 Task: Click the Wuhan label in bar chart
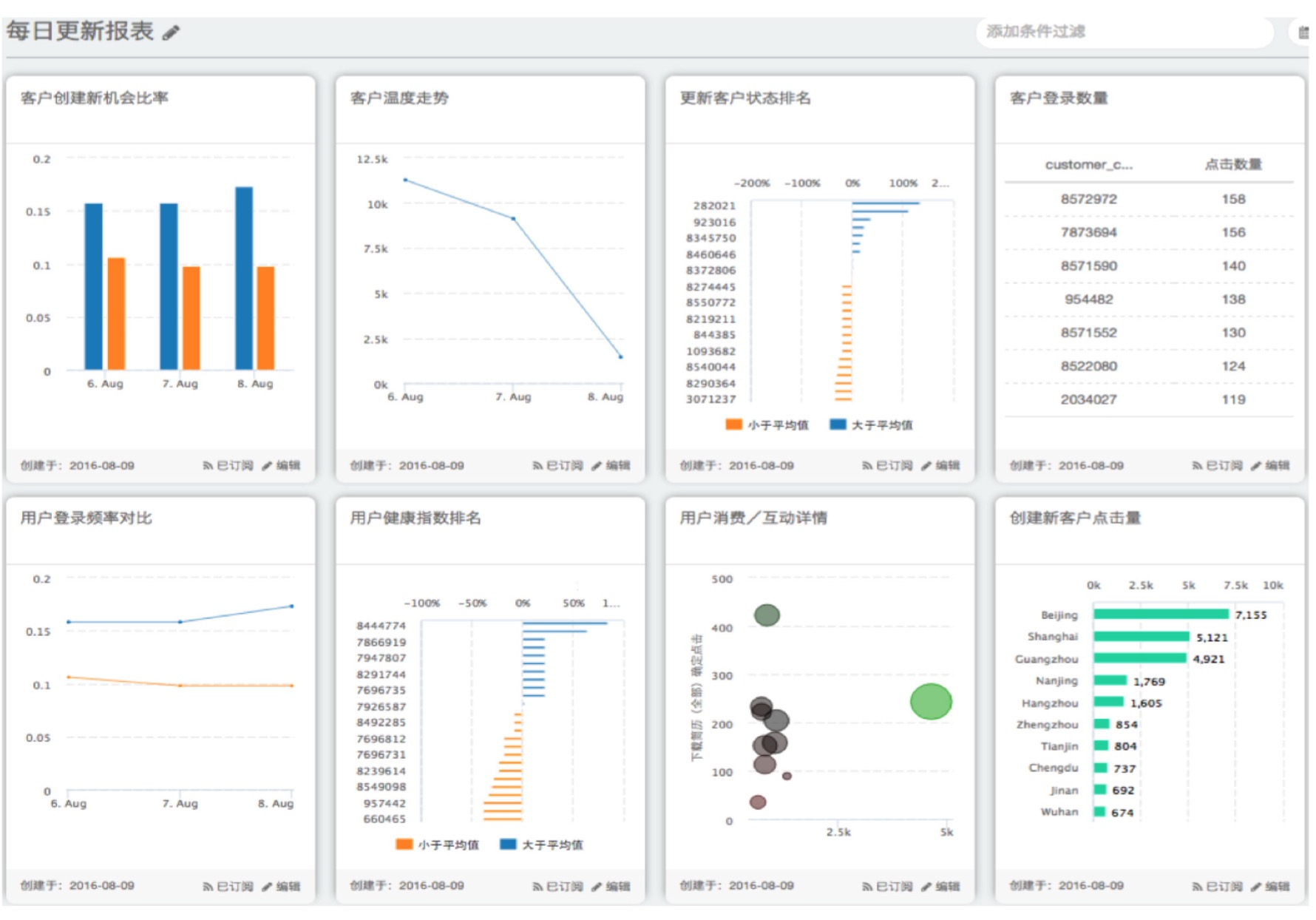1059,812
